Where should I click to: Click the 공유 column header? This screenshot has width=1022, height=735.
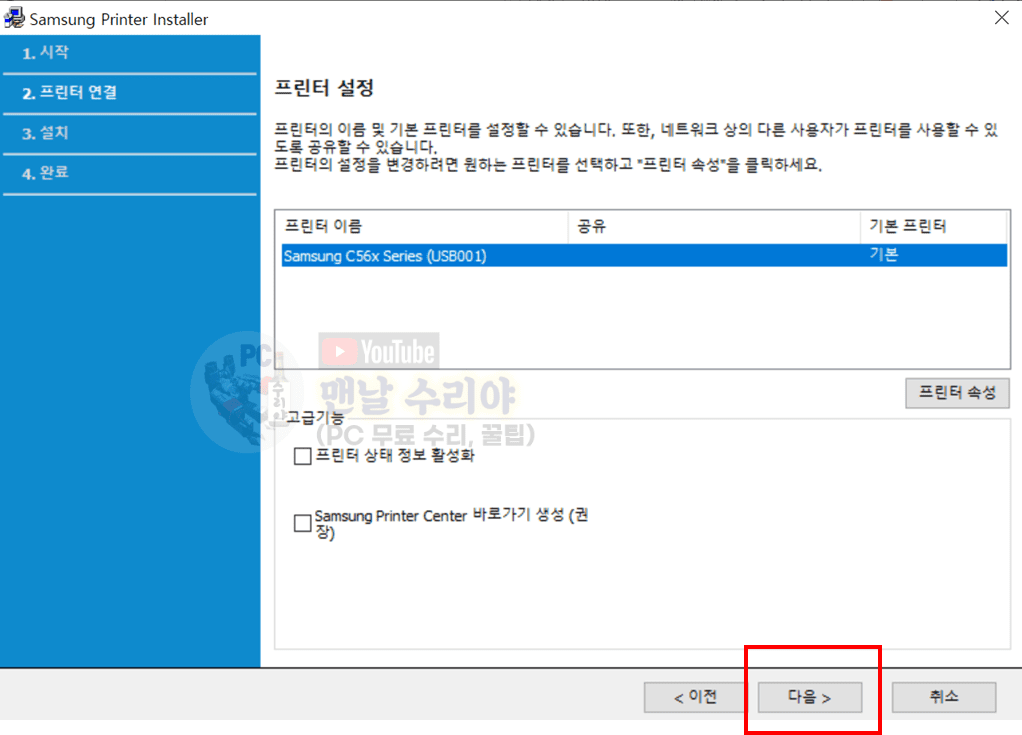pos(714,226)
